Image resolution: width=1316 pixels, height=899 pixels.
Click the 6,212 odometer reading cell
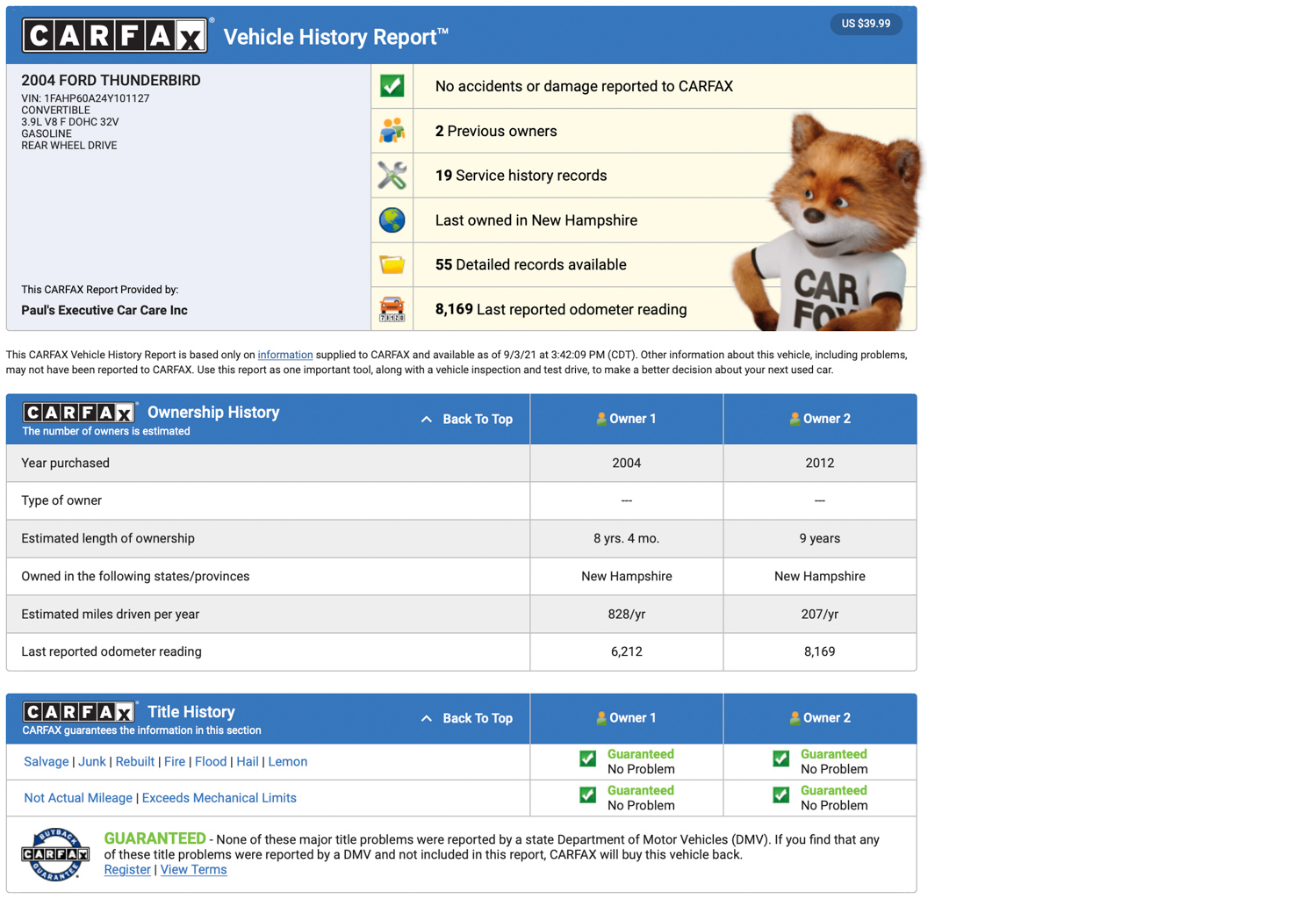(627, 651)
